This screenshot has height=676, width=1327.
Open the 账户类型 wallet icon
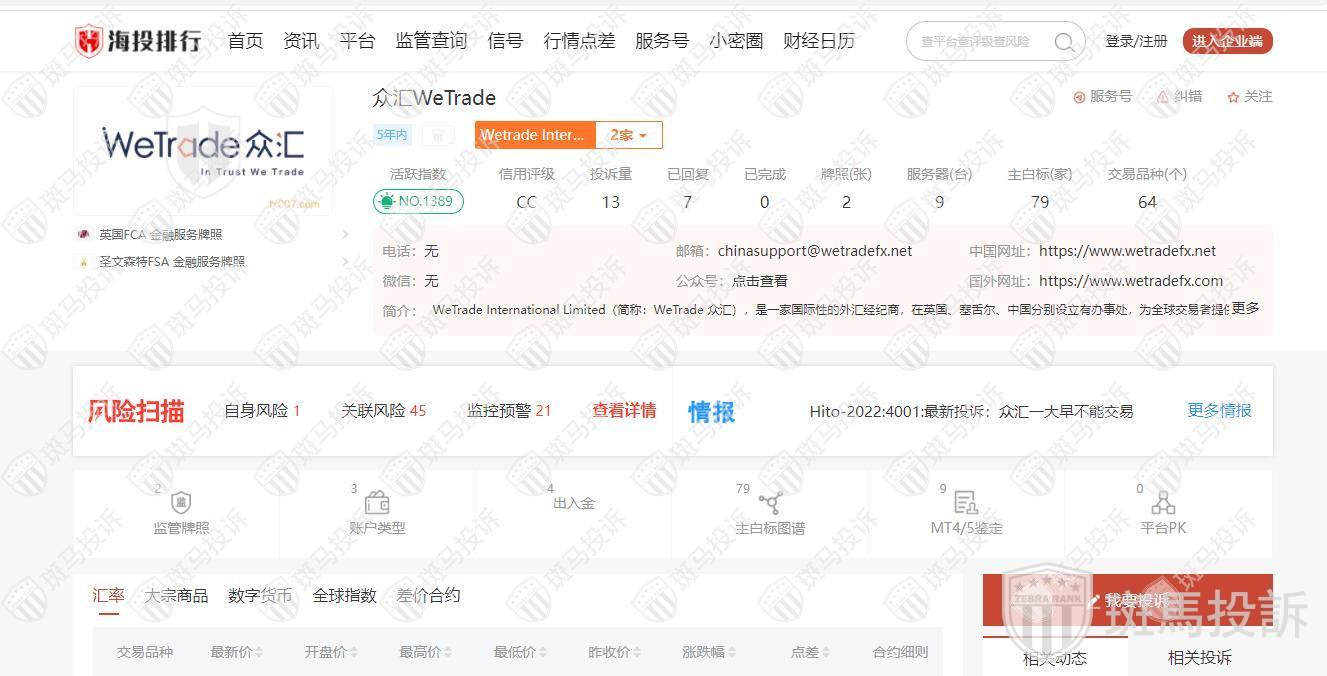click(377, 502)
